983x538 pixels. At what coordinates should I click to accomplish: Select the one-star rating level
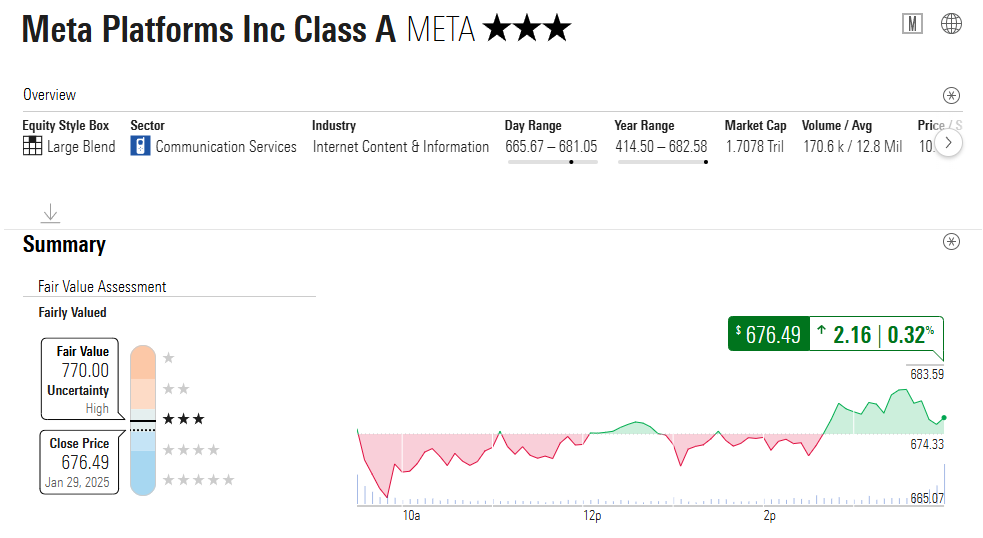tap(168, 358)
